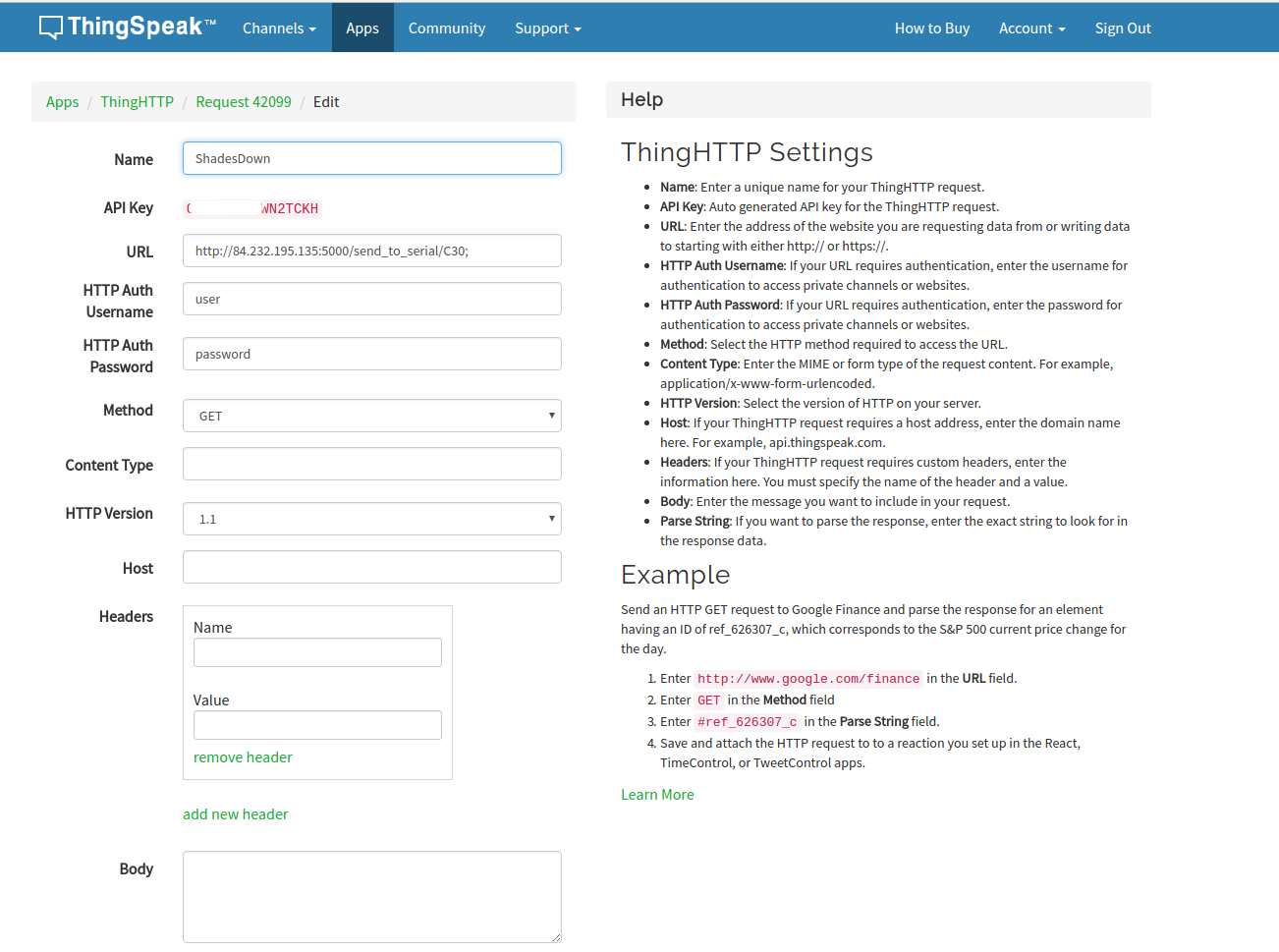Focus the HTTP Auth Password field
Image resolution: width=1279 pixels, height=952 pixels.
click(372, 354)
